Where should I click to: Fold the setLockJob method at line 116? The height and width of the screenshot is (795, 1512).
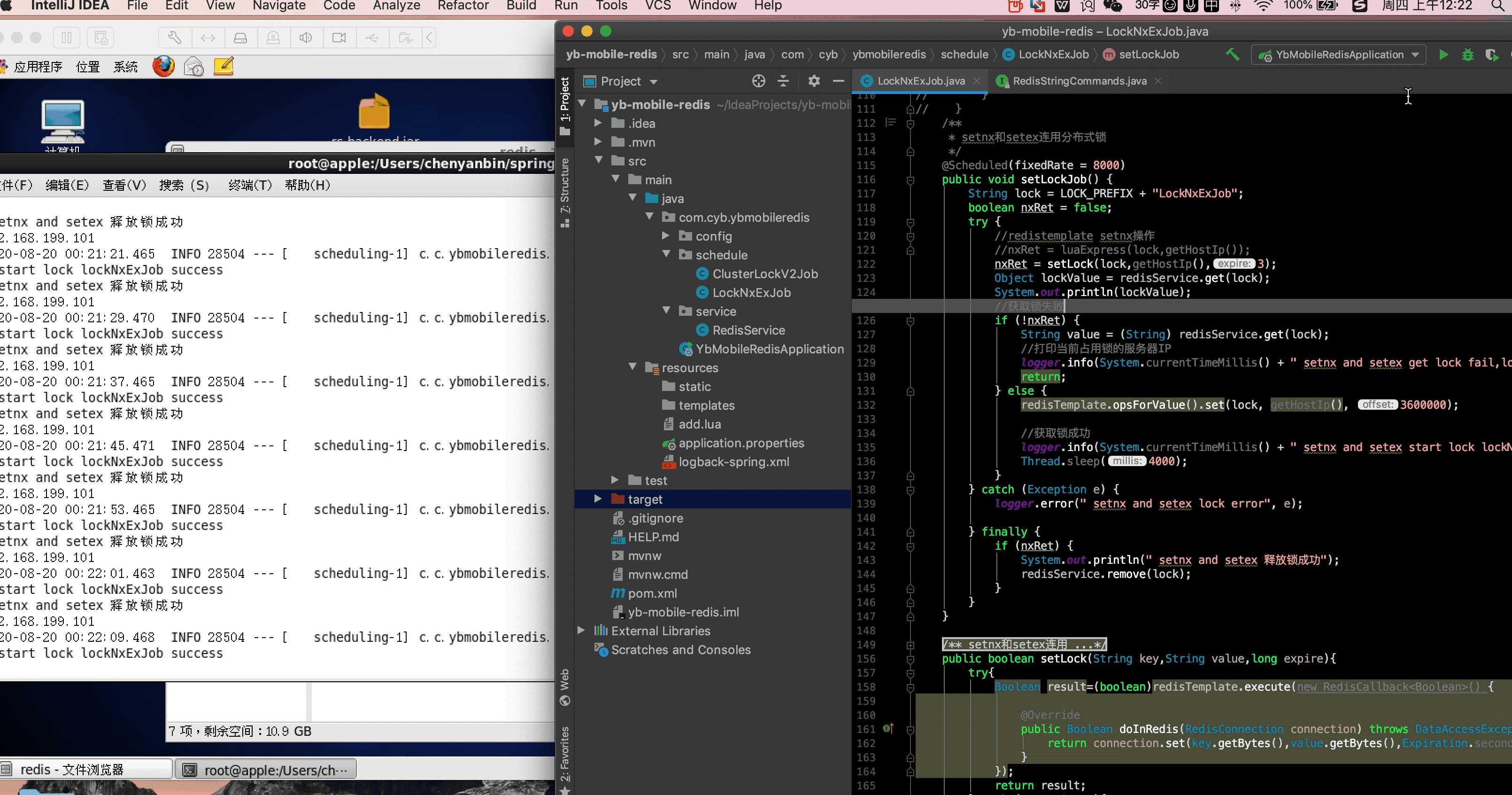[x=910, y=179]
